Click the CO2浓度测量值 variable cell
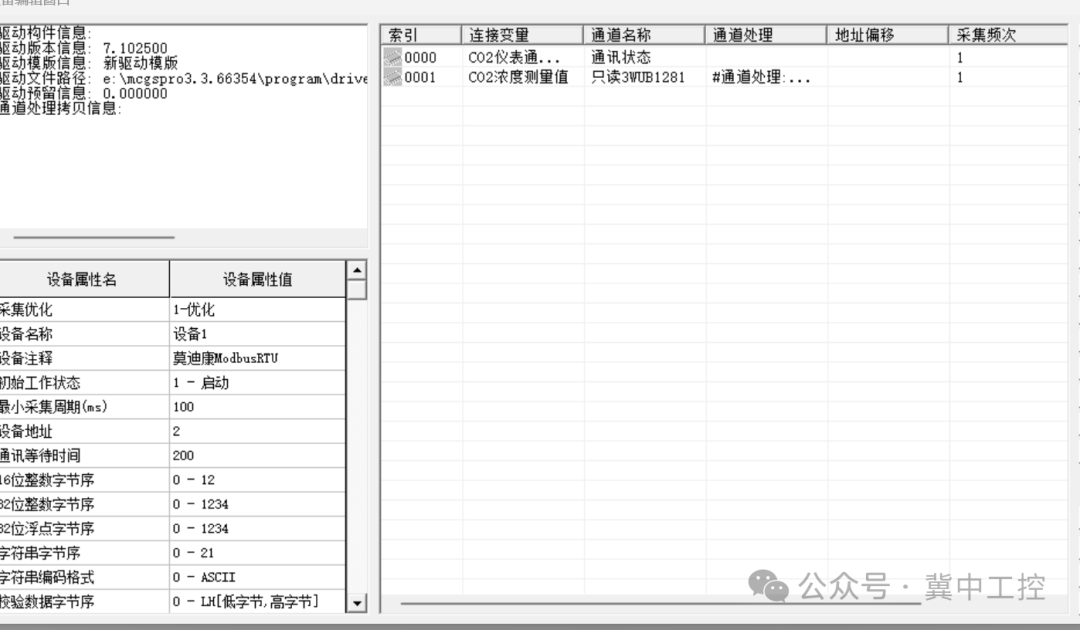The width and height of the screenshot is (1080, 630). point(518,77)
